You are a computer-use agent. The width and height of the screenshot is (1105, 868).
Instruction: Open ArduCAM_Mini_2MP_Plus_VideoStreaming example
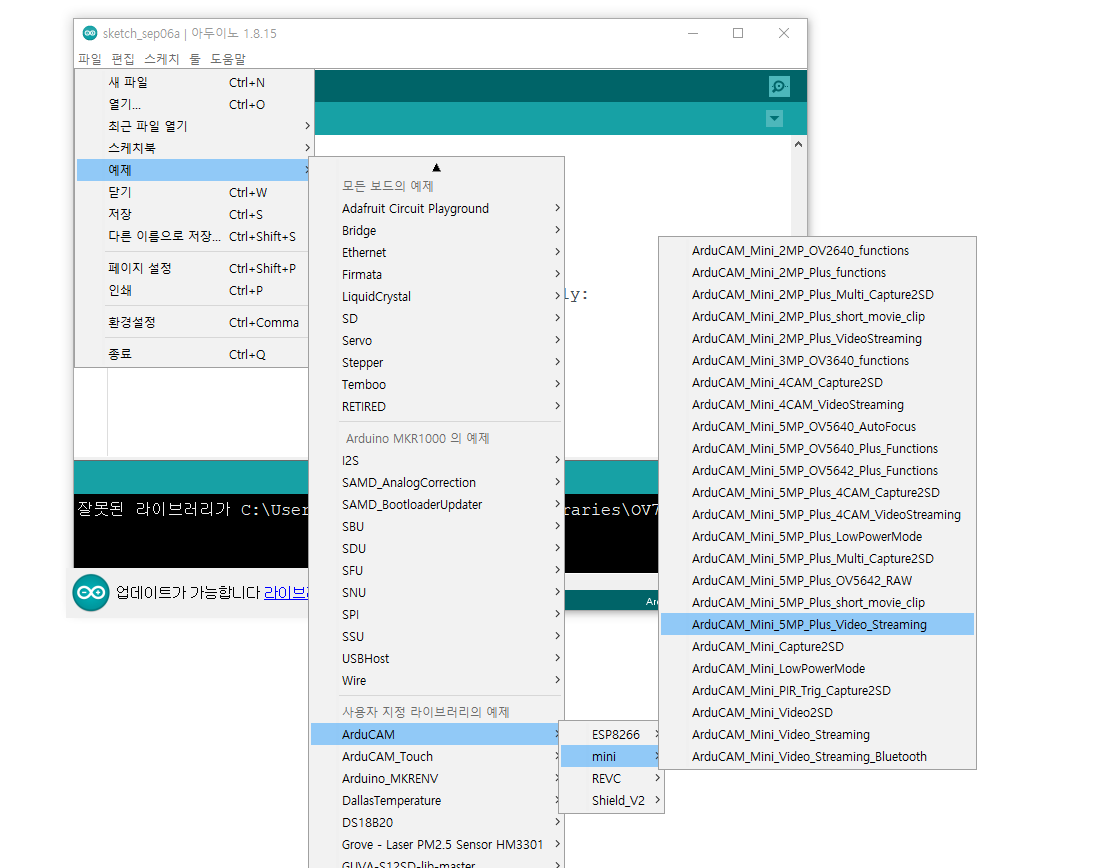pos(817,339)
